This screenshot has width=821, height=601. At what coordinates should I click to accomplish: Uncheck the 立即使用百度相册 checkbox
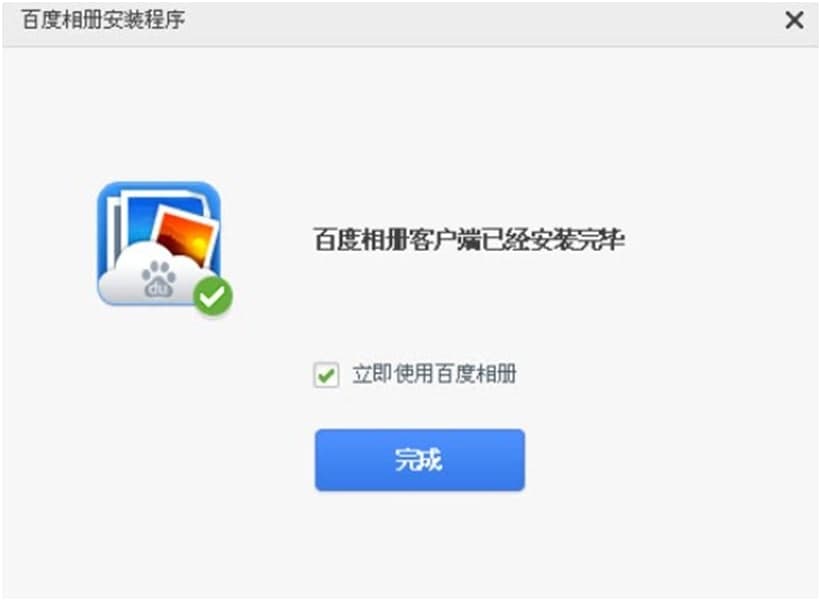point(326,375)
